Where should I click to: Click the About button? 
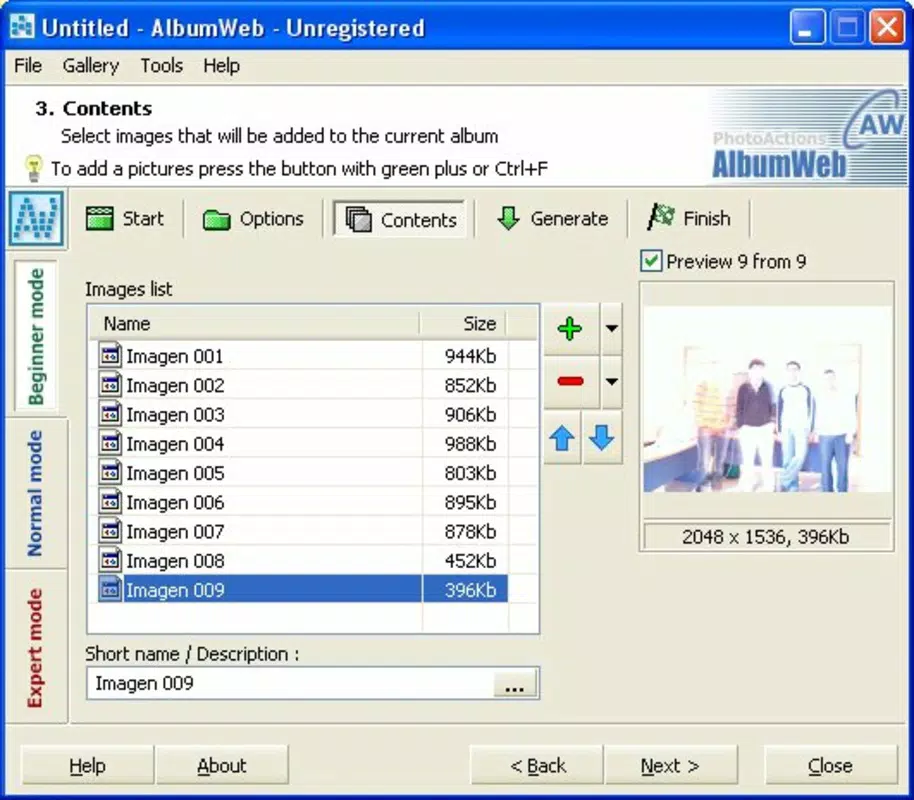[222, 766]
